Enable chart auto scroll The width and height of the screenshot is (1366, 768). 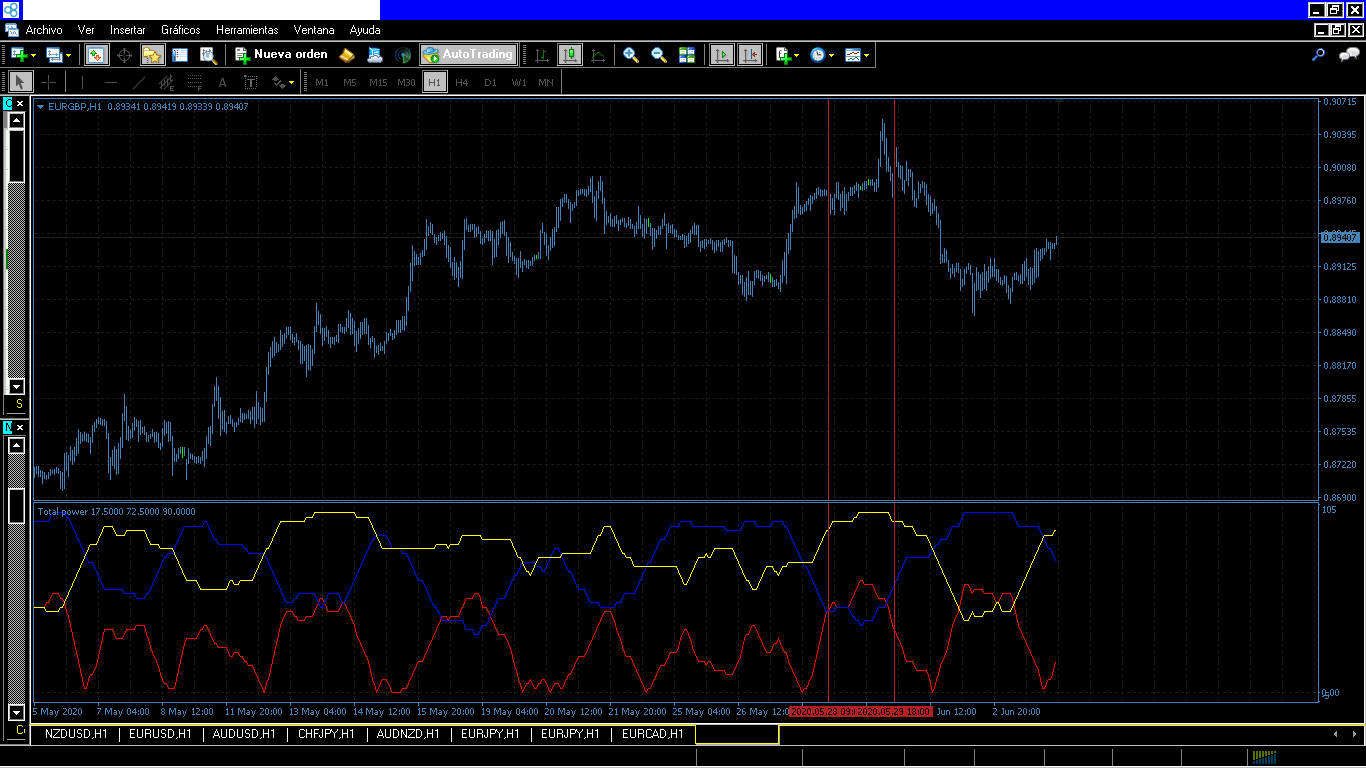coord(721,55)
